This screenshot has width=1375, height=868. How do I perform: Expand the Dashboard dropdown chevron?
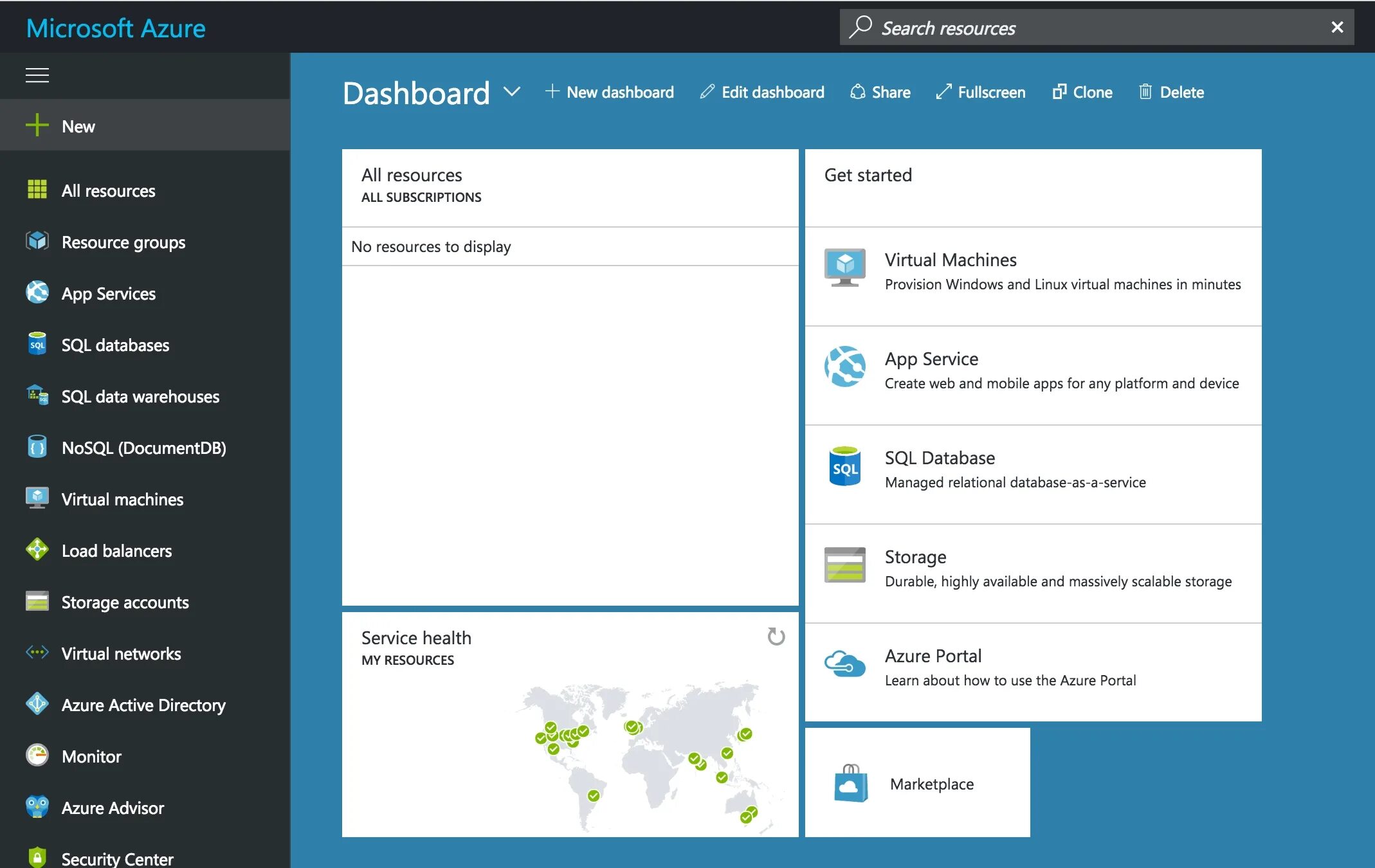[511, 92]
